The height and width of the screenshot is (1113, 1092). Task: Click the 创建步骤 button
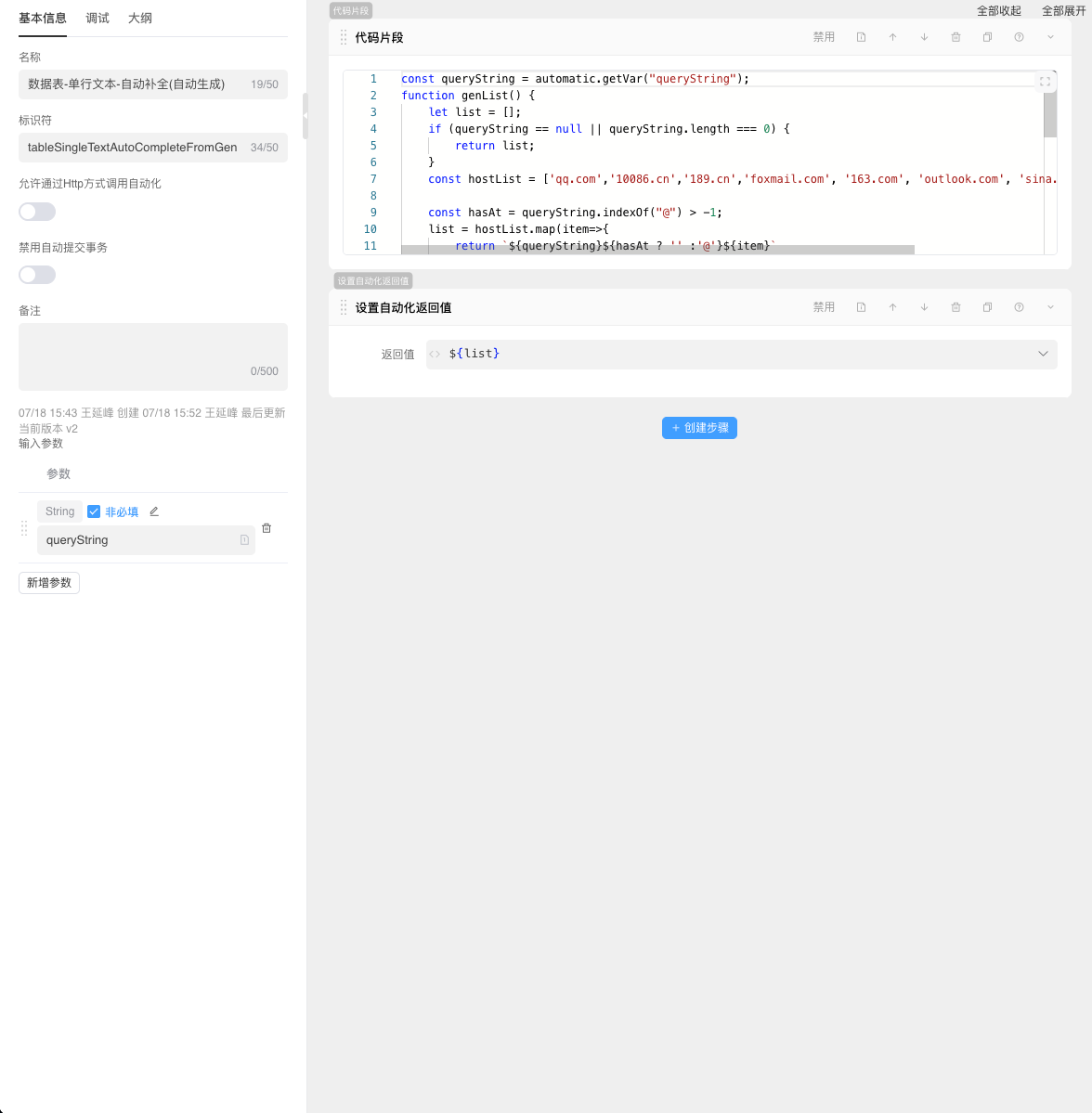coord(699,428)
